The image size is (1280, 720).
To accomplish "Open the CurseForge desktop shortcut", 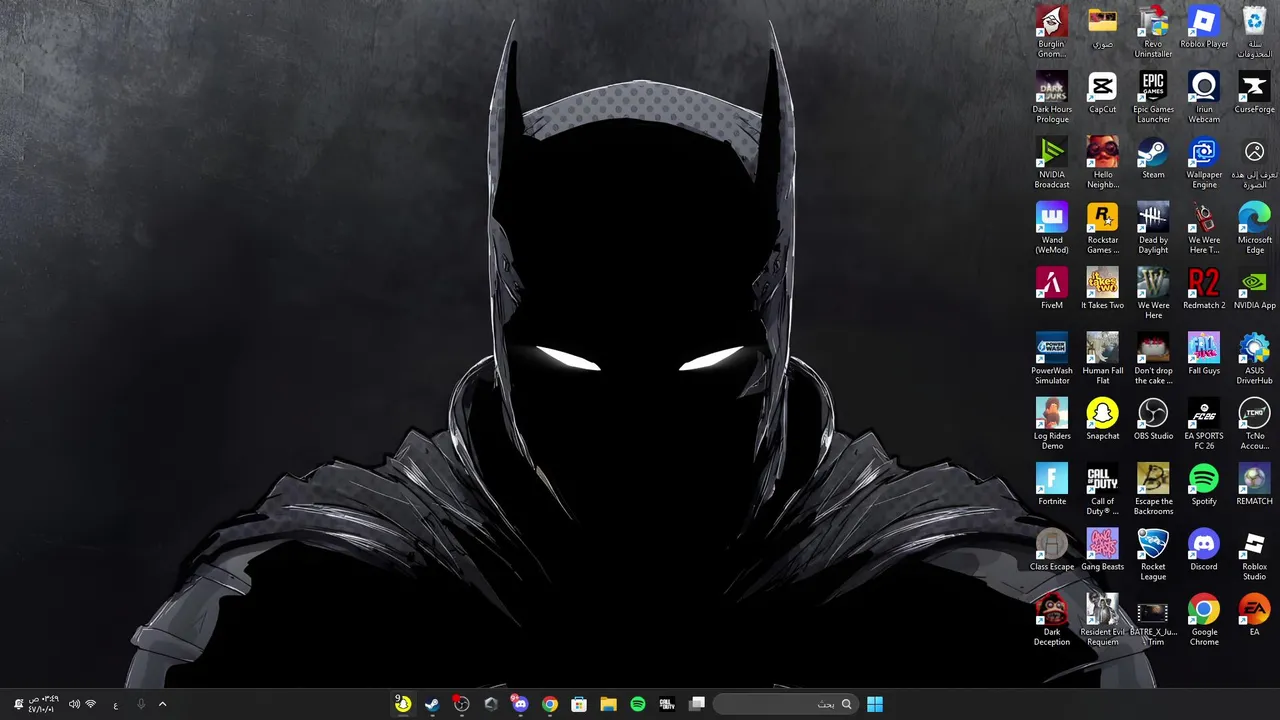I will (x=1254, y=92).
